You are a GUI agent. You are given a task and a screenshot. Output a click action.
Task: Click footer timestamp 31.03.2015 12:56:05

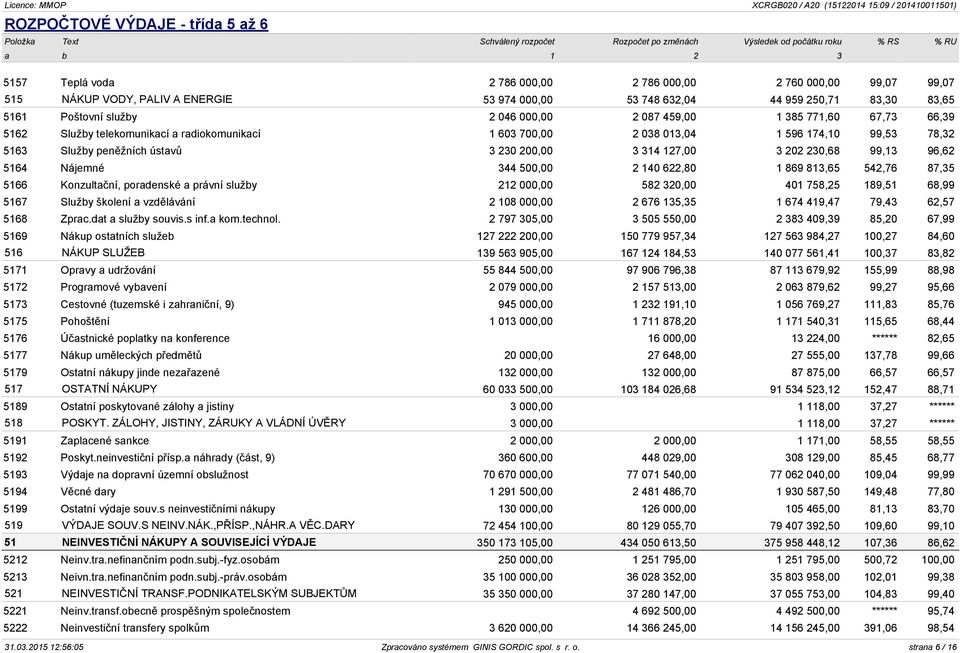point(43,647)
